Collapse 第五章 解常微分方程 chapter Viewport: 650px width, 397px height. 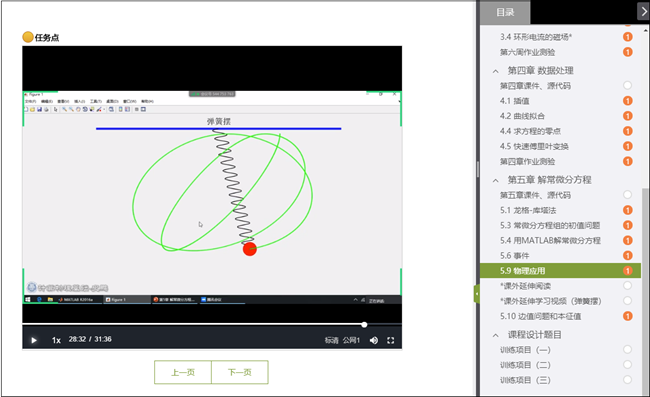[495, 181]
